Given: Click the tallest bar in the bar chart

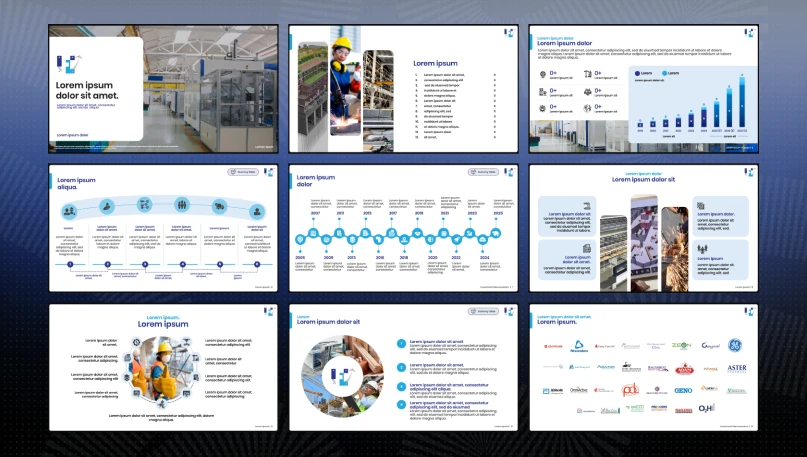Looking at the screenshot, I should (x=742, y=100).
